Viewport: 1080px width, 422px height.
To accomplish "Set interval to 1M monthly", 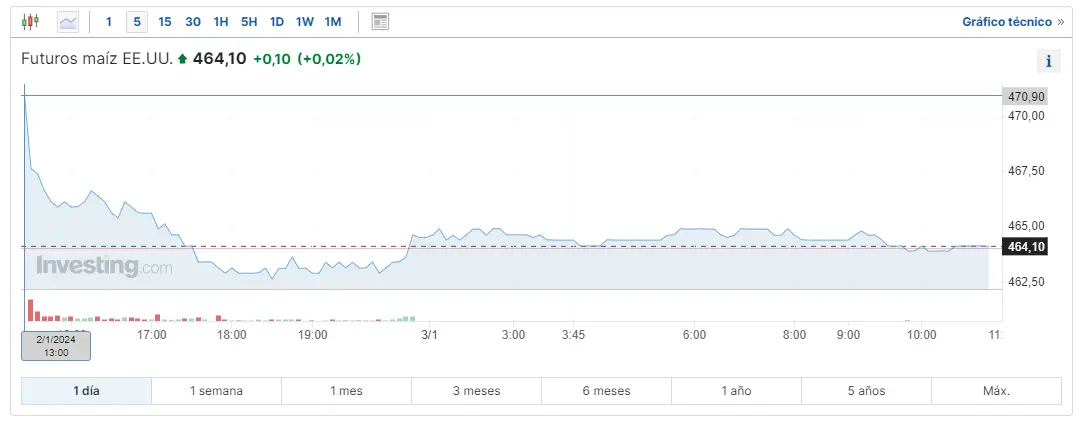I will click(x=333, y=21).
